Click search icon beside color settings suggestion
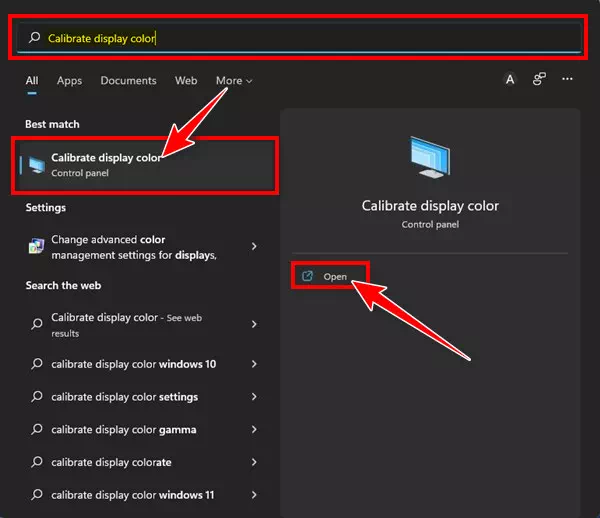The height and width of the screenshot is (518, 600). point(37,396)
